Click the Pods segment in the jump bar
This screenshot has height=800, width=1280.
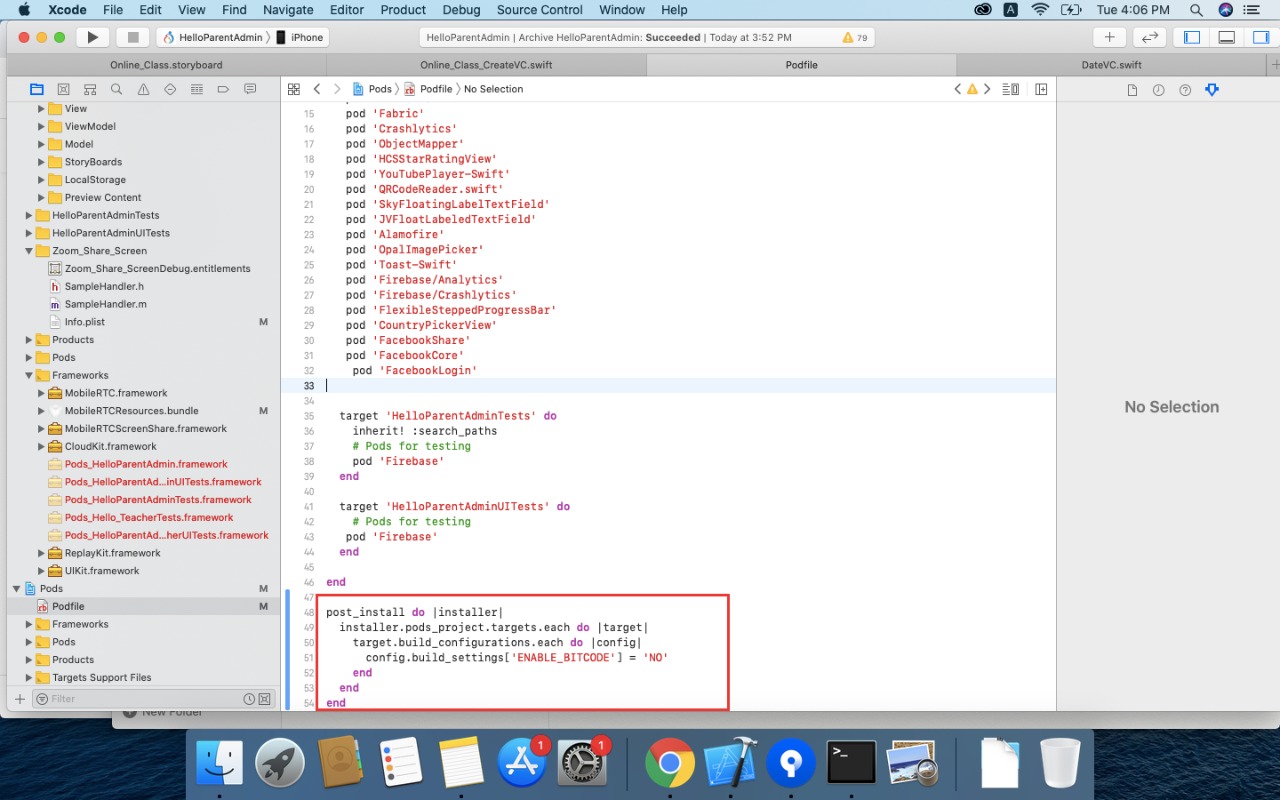click(x=372, y=89)
